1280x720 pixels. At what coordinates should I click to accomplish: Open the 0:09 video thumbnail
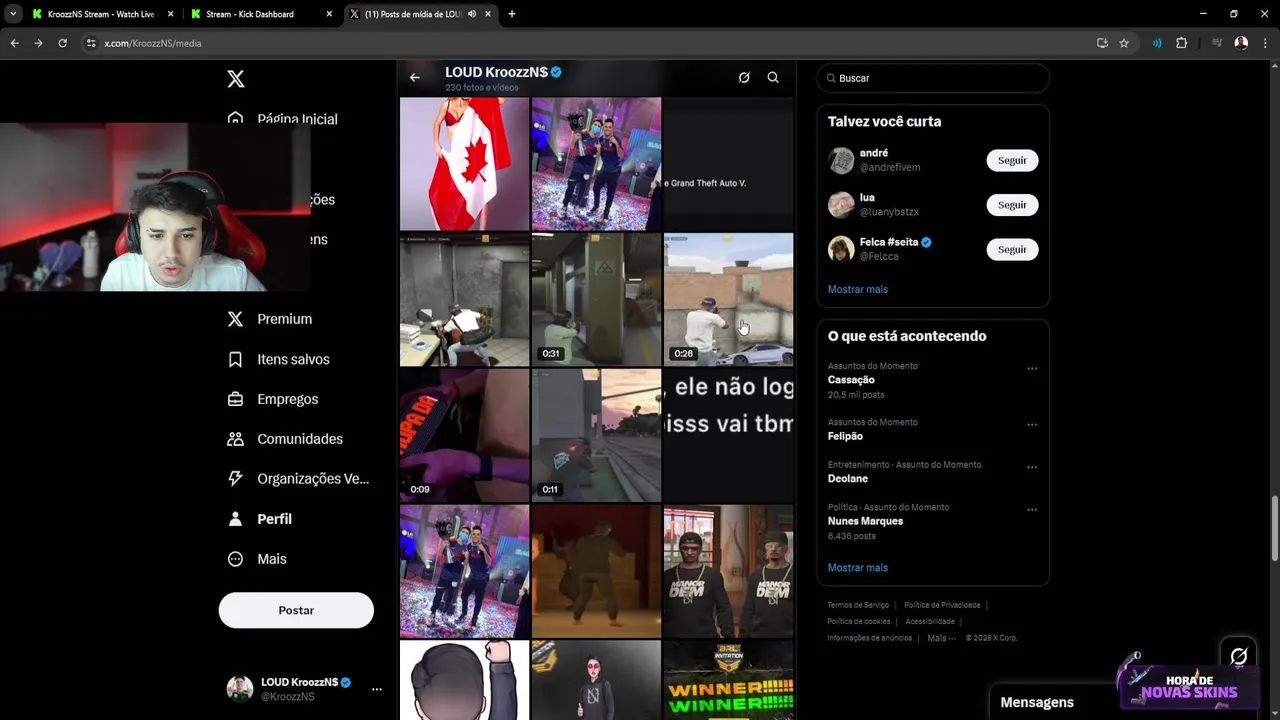coord(464,435)
